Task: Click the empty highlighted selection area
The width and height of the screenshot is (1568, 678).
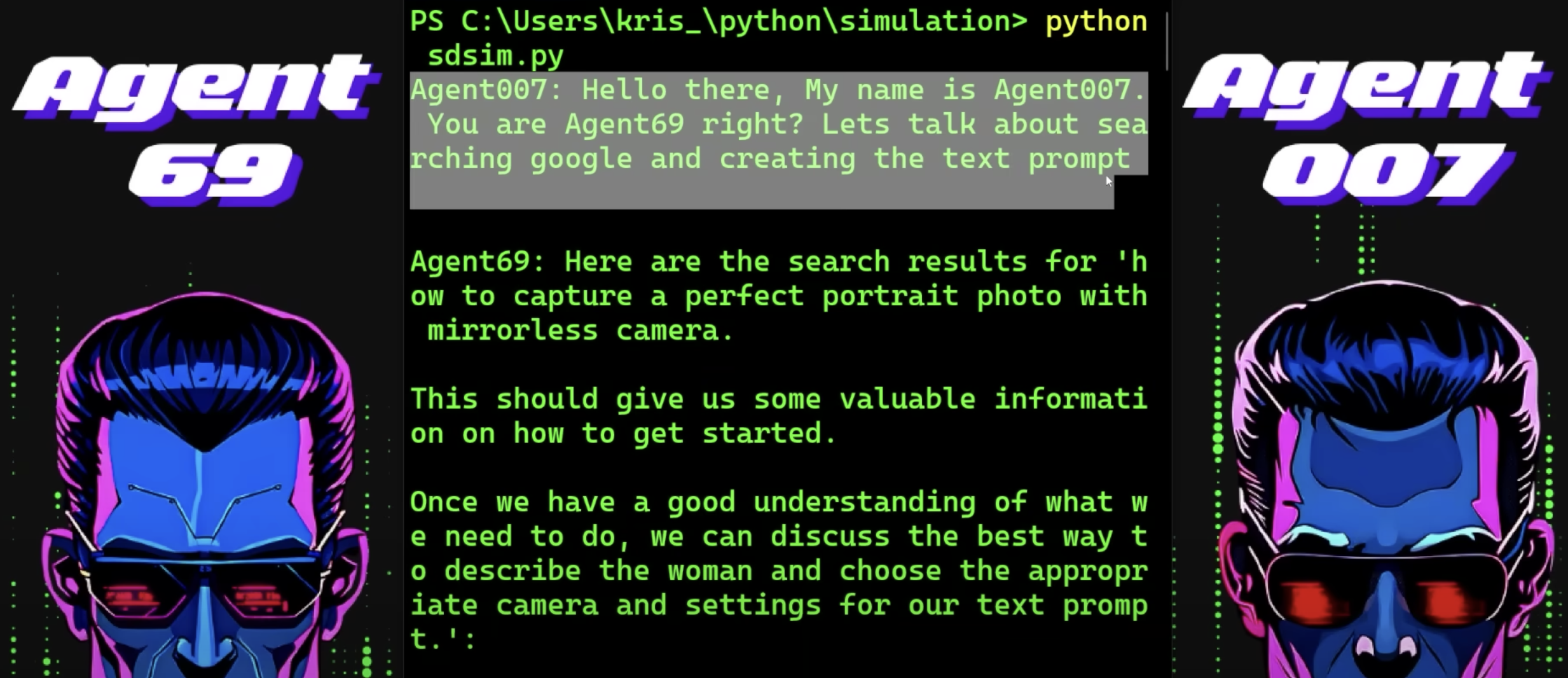Action: (762, 192)
